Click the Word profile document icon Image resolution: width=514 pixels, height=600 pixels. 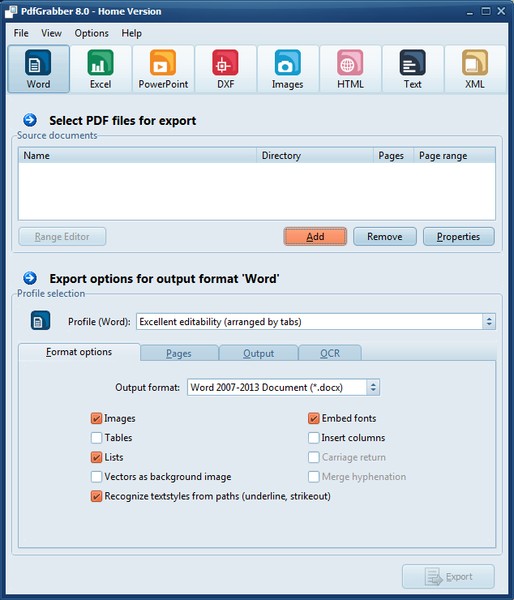40,321
